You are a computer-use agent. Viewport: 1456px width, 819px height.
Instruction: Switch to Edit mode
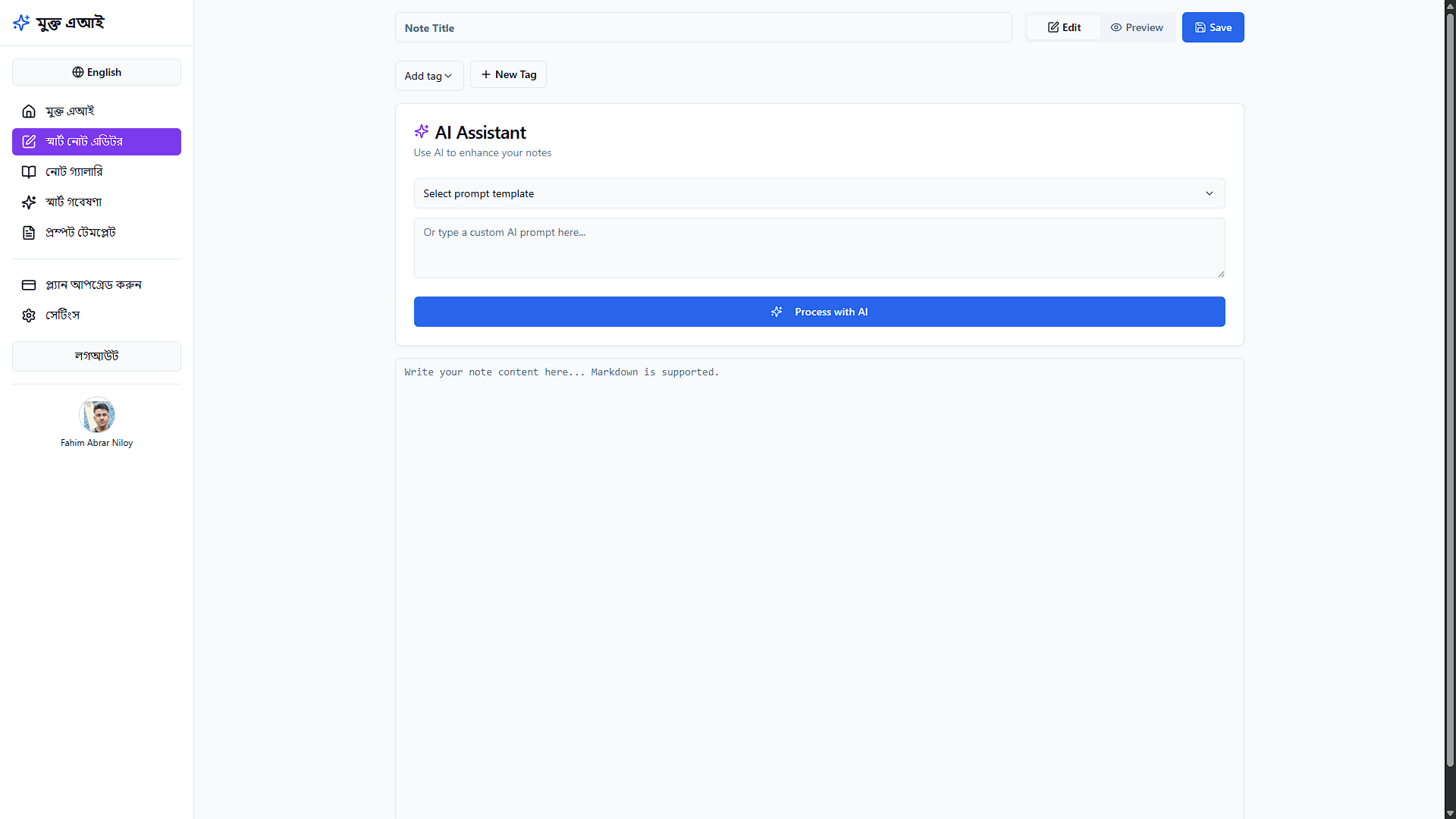pos(1064,27)
